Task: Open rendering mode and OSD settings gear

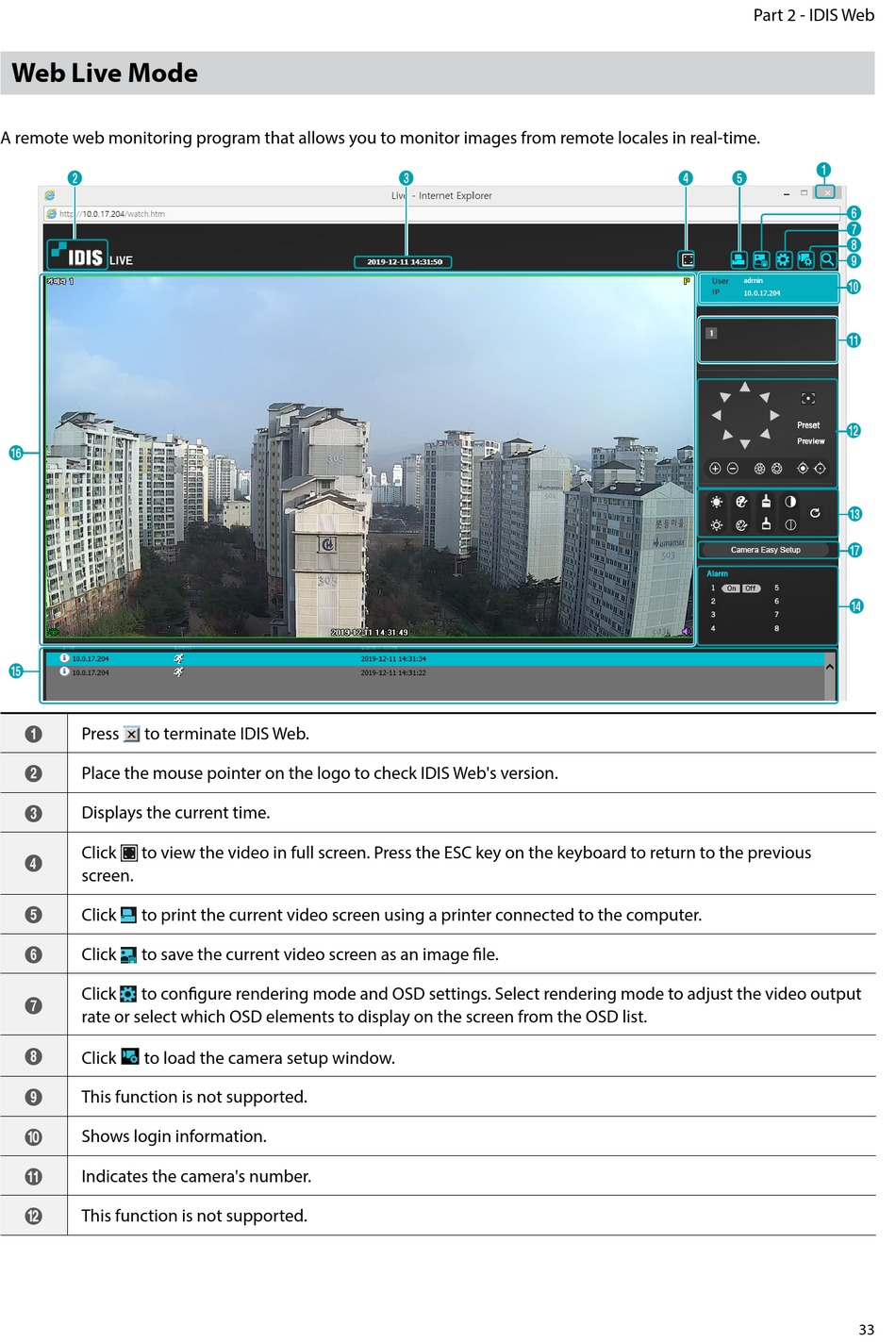Action: pos(784,259)
